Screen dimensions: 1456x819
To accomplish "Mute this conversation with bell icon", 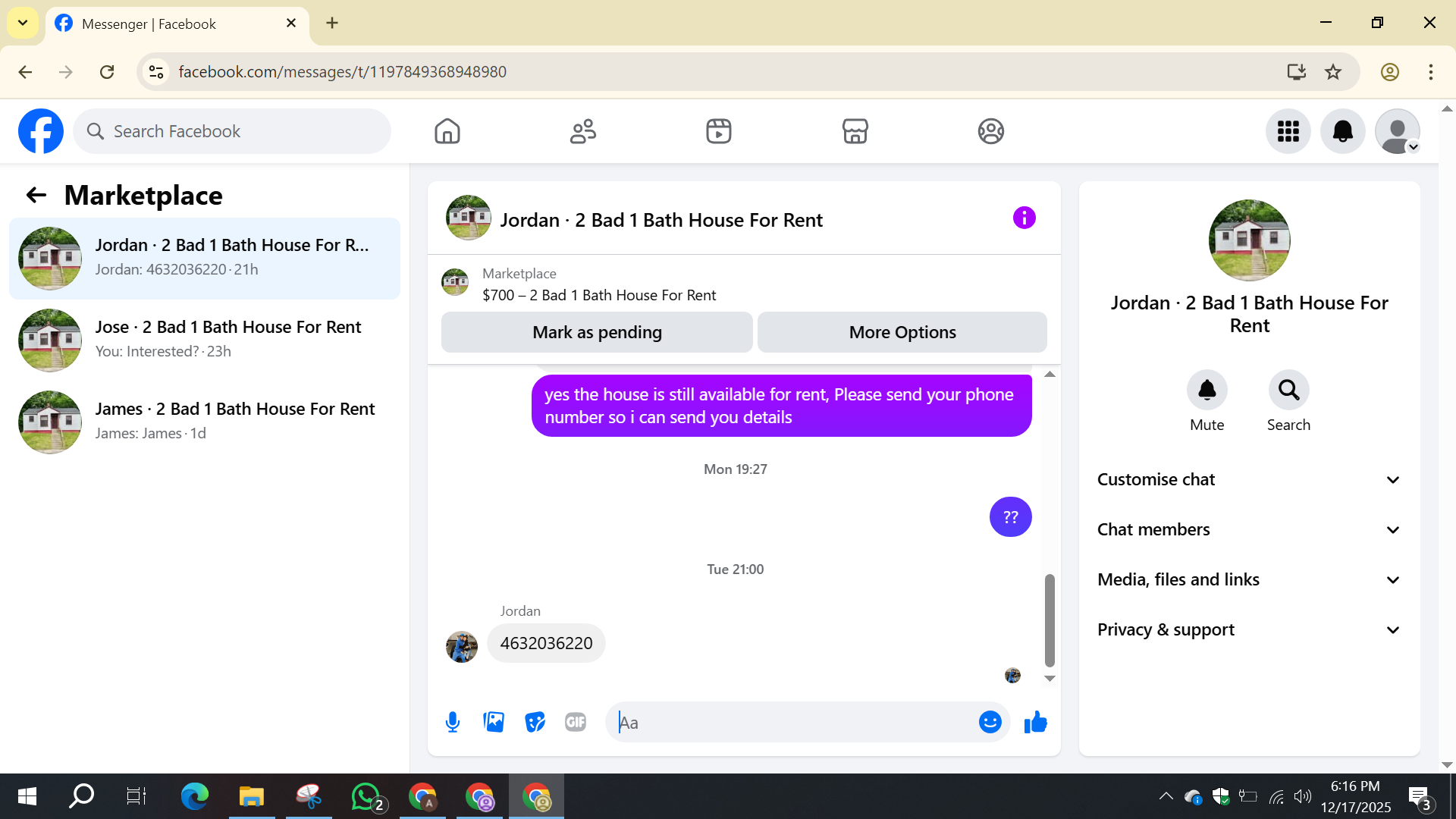I will pyautogui.click(x=1207, y=391).
